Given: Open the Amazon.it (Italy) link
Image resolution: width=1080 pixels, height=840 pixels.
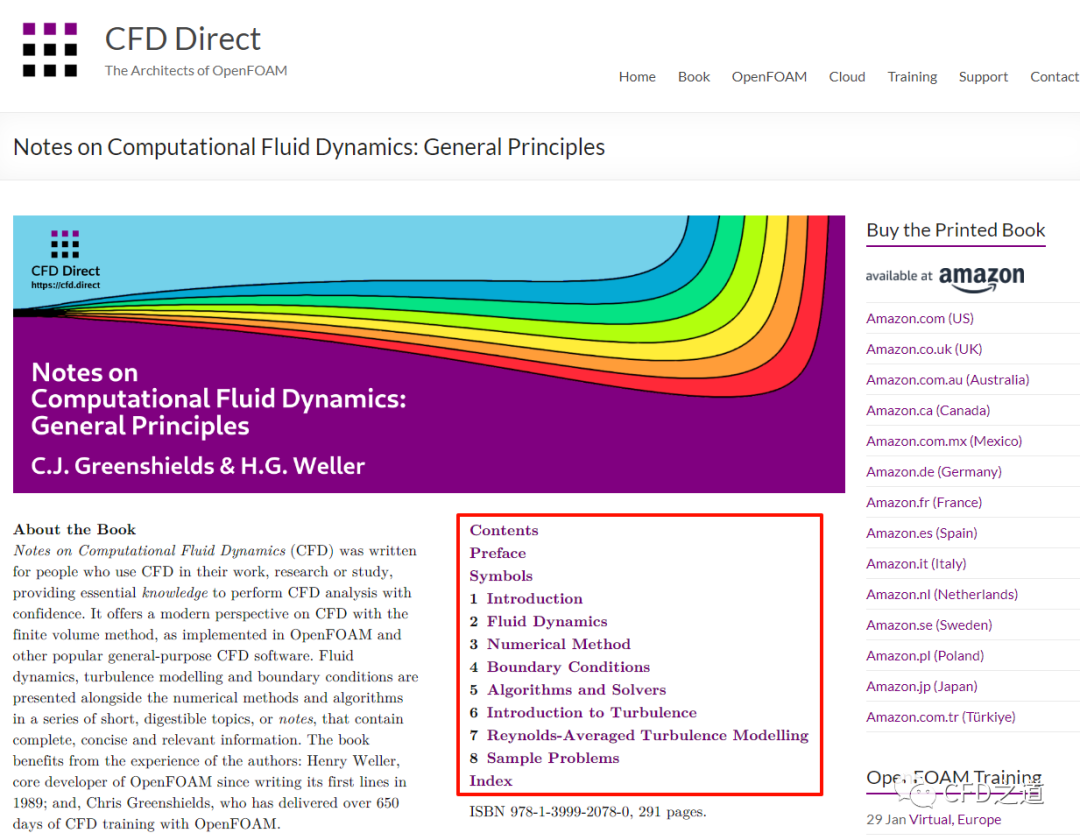Looking at the screenshot, I should pyautogui.click(x=916, y=563).
